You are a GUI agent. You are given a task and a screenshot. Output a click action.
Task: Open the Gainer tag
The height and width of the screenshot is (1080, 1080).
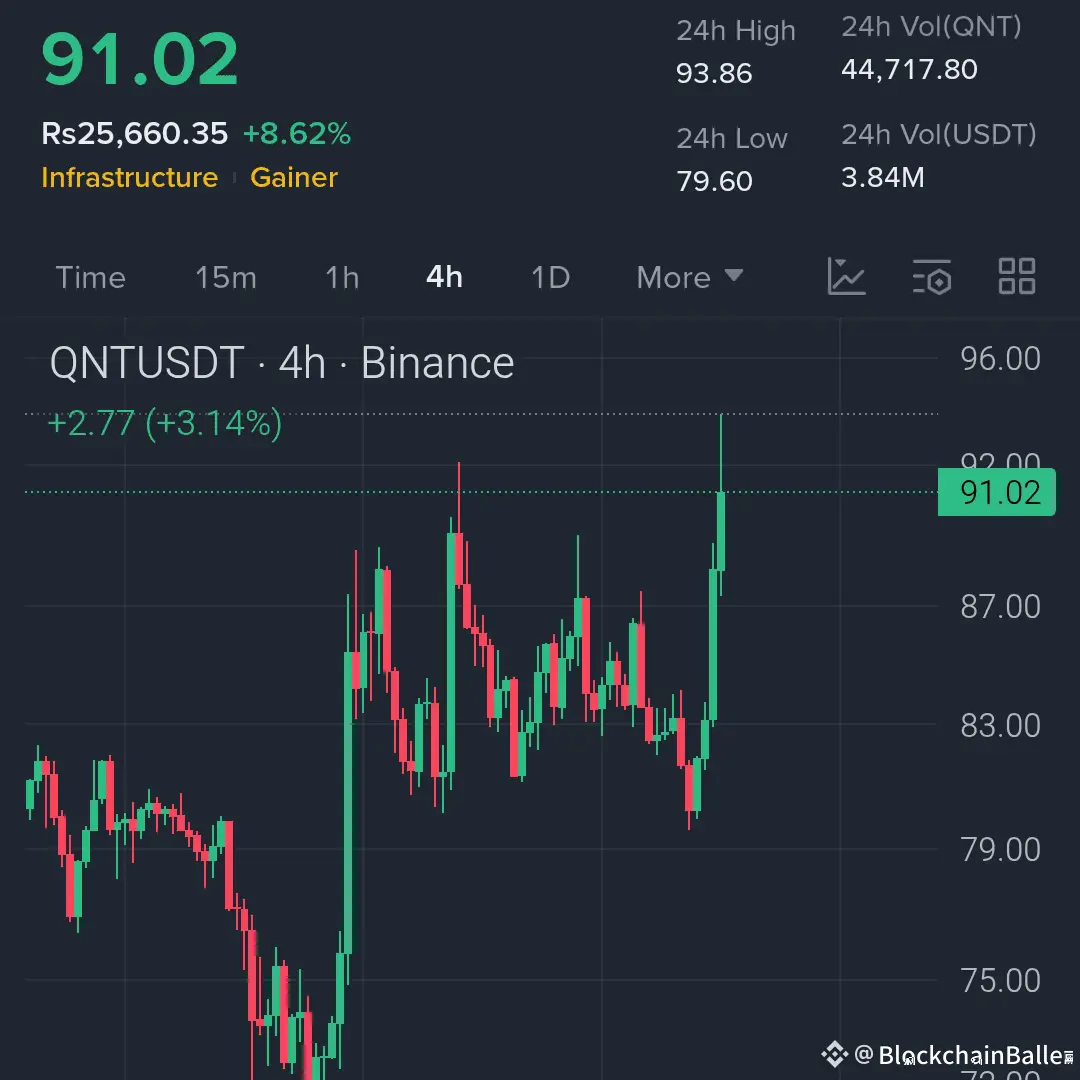click(294, 178)
